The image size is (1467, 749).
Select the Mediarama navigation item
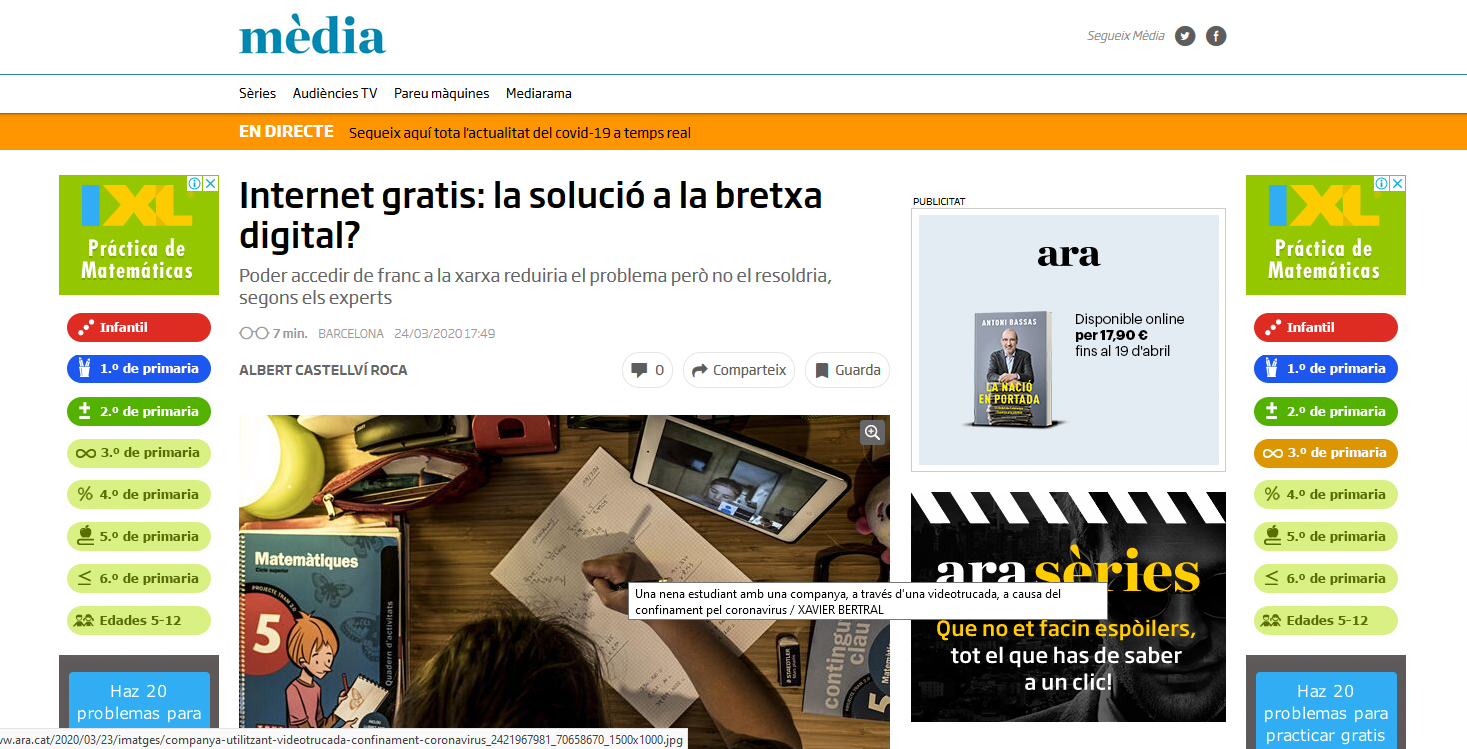[538, 93]
